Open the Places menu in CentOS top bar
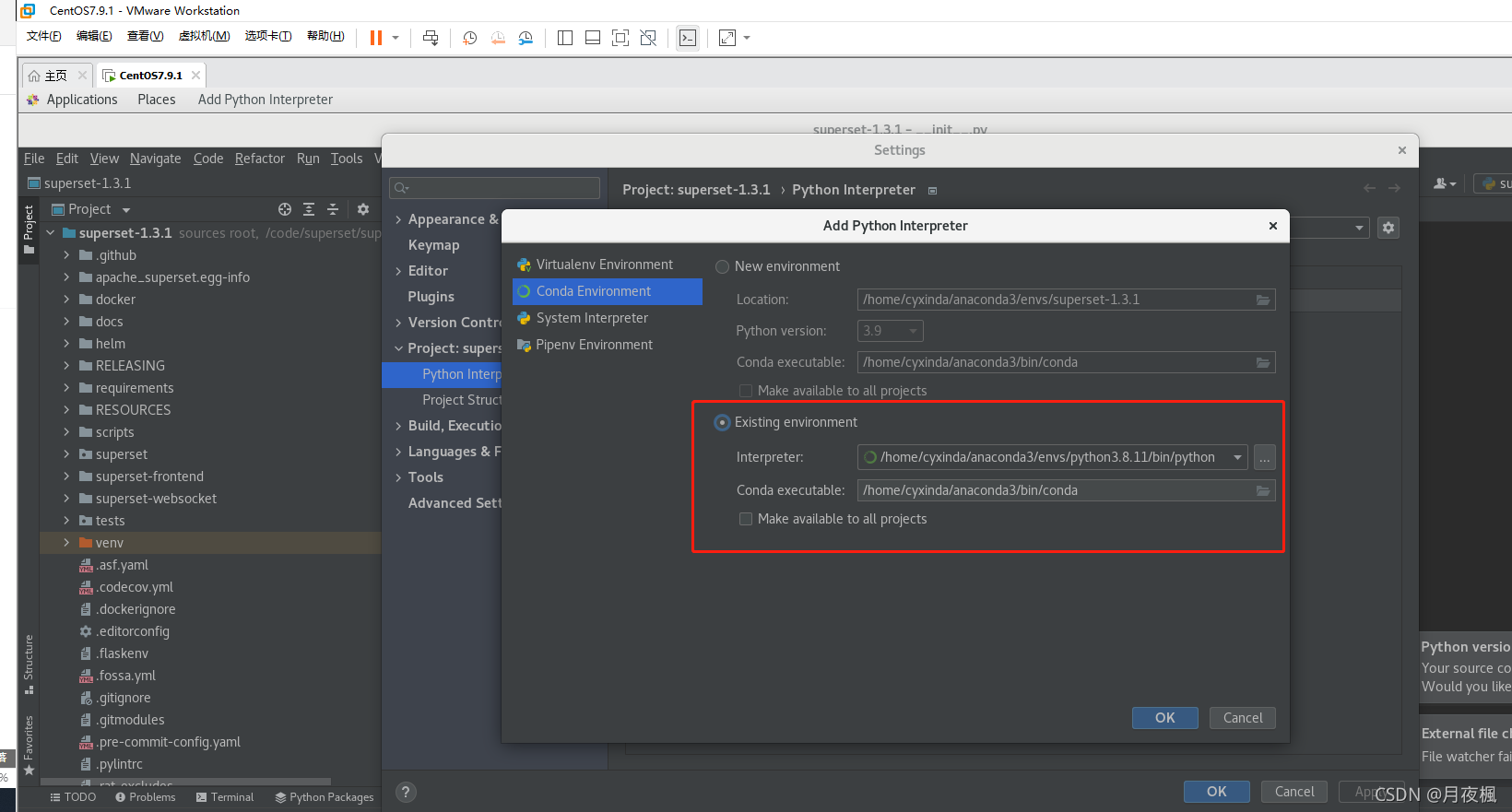 click(157, 100)
